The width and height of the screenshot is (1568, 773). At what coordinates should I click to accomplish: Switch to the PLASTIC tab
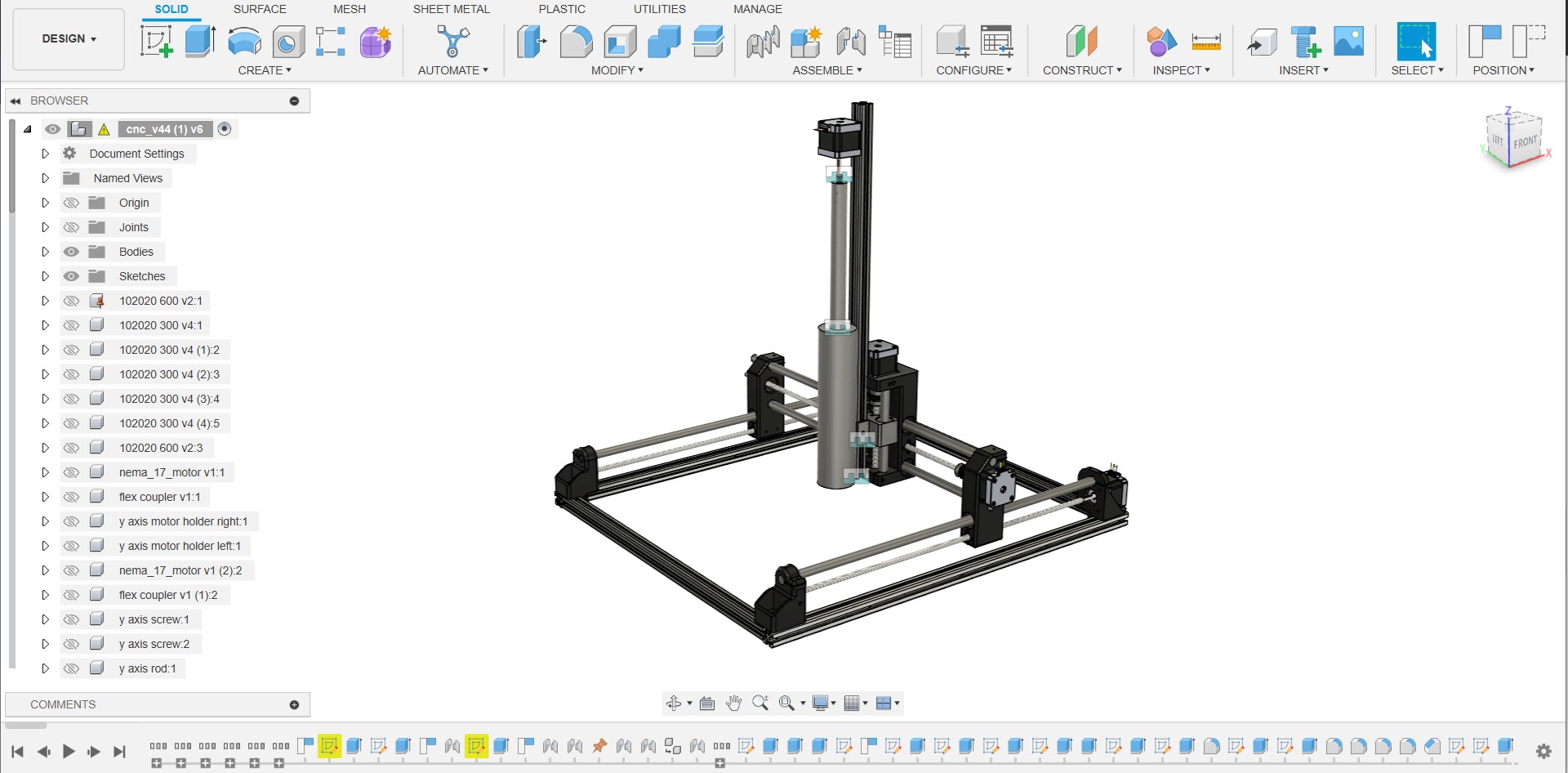click(x=562, y=9)
